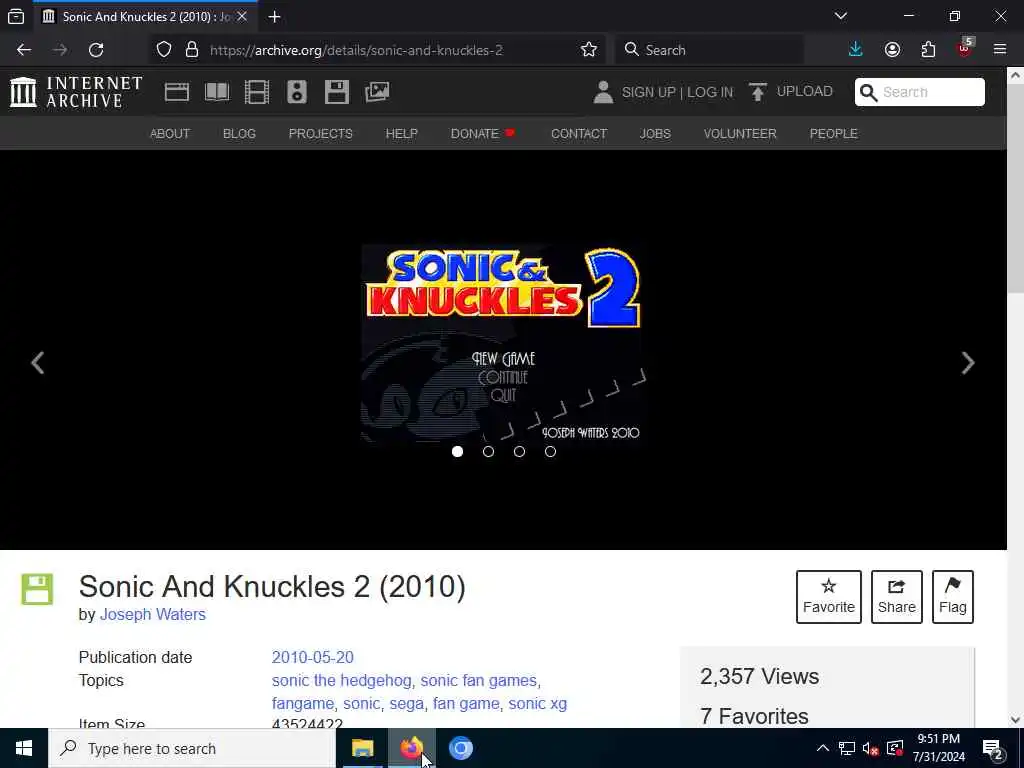Click the user avatar icon beside Sign Up
This screenshot has width=1024, height=768.
point(603,92)
